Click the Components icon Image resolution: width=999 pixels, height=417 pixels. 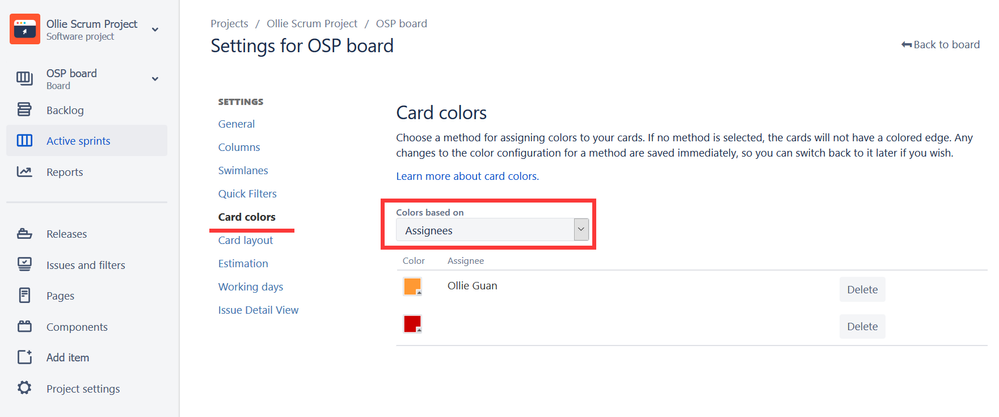(25, 327)
